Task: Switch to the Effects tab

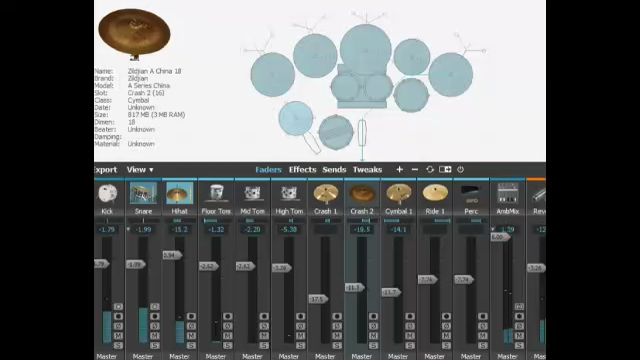Action: click(302, 169)
